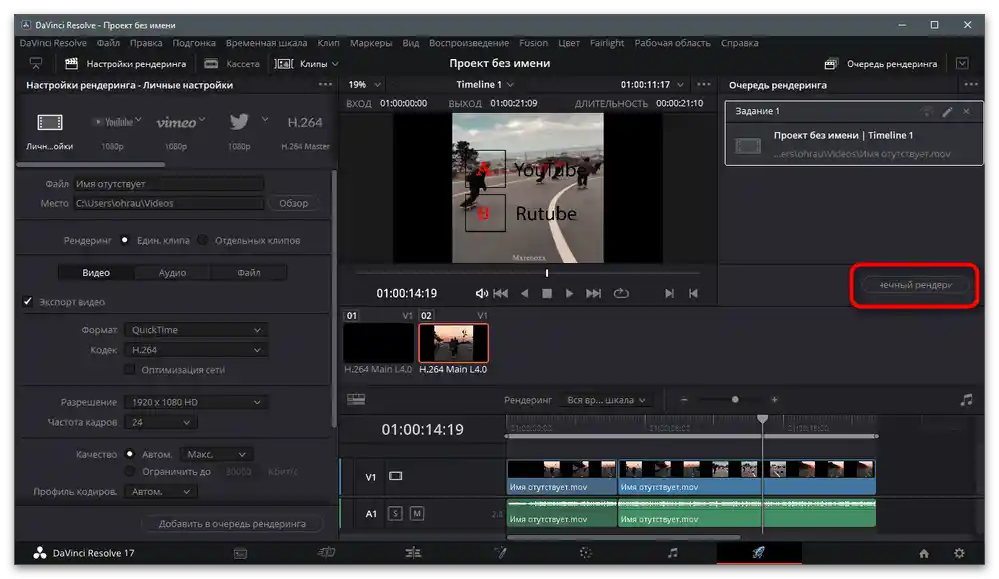Viewport: 999px width, 579px height.
Task: Open the Clips dropdown in toolbar
Action: pos(307,64)
